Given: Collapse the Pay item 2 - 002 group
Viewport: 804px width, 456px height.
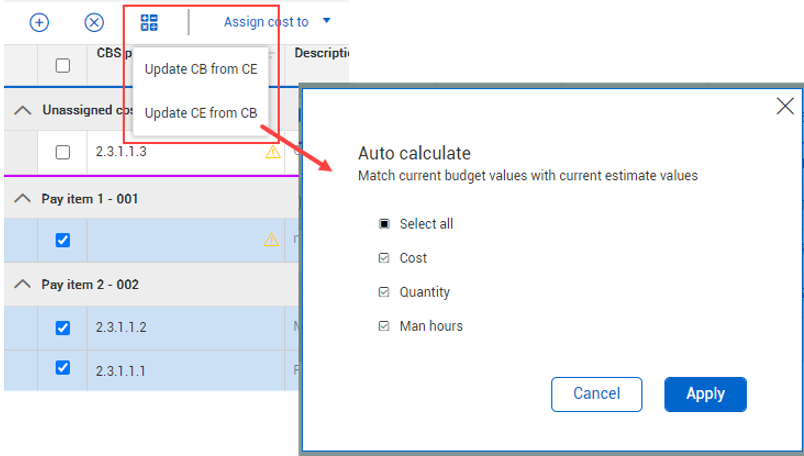Looking at the screenshot, I should click(x=22, y=284).
